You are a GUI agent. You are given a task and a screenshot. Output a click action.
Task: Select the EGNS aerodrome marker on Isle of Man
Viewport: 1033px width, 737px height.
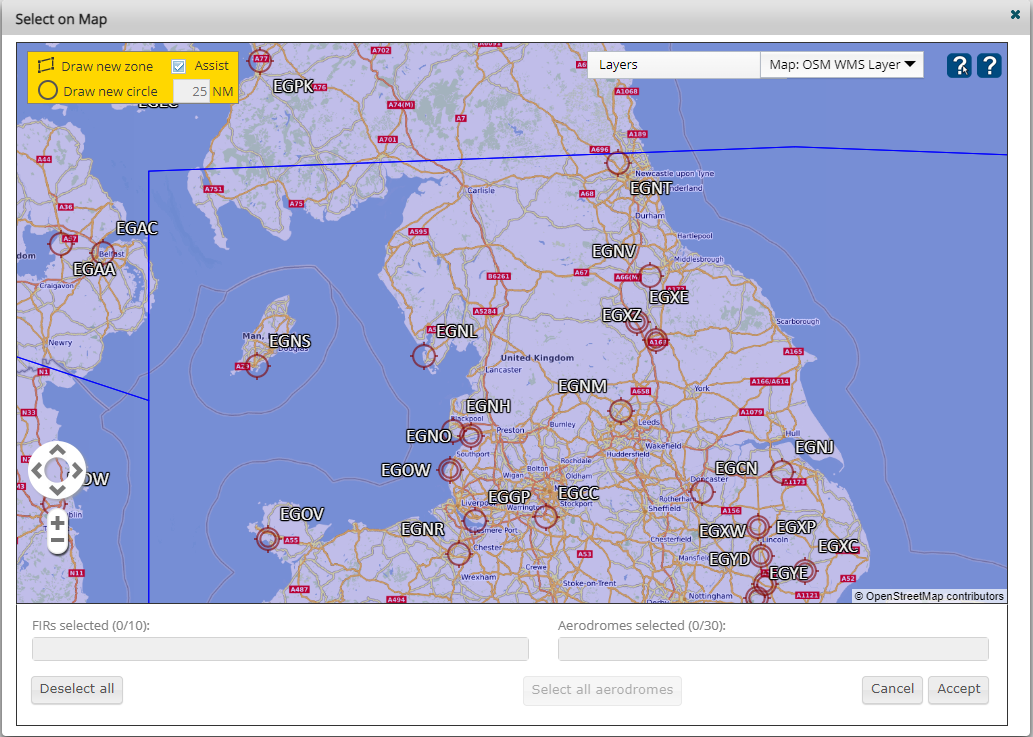tap(257, 366)
